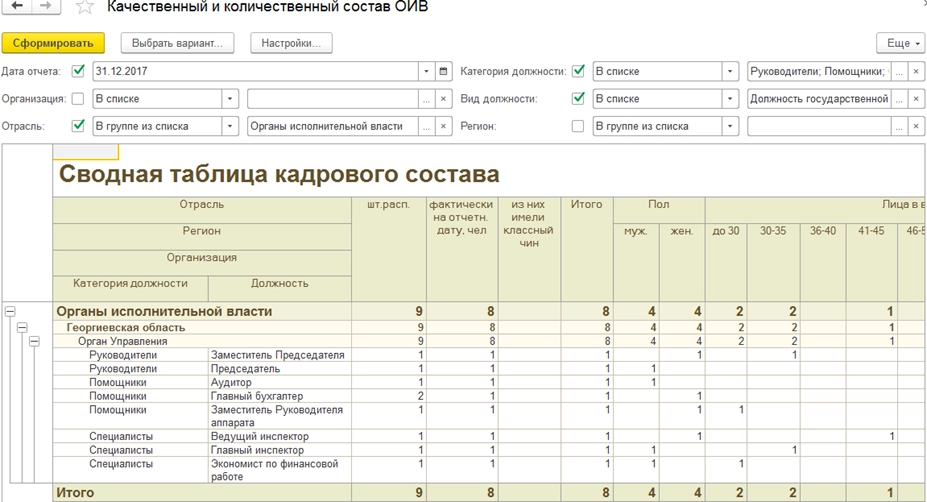The width and height of the screenshot is (927, 502).
Task: Toggle the Дата отчета checkbox
Action: pos(77,71)
